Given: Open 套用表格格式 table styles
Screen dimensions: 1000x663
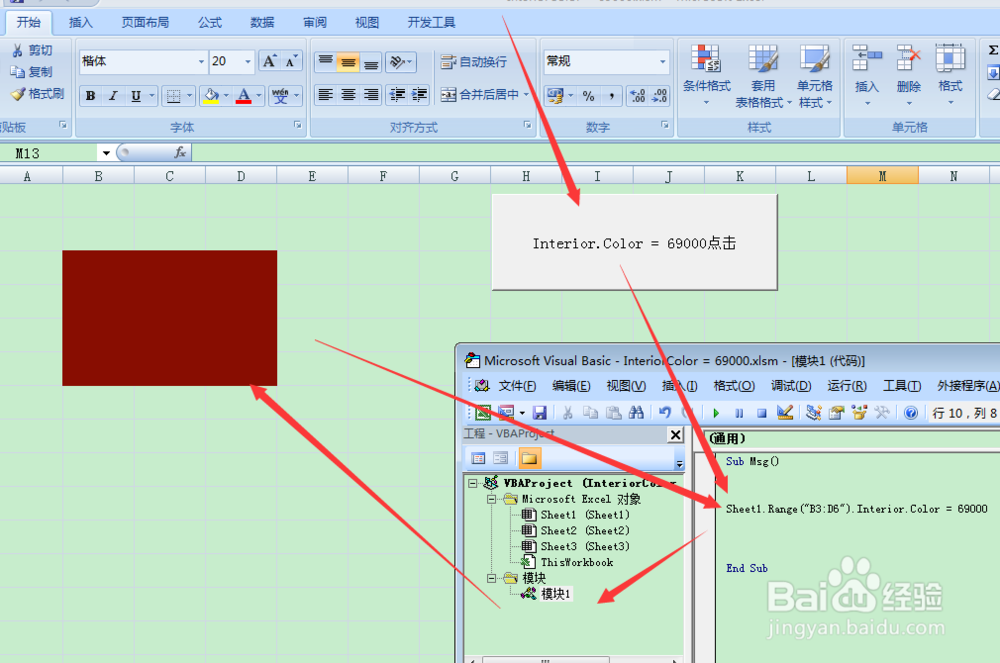Looking at the screenshot, I should click(x=763, y=75).
